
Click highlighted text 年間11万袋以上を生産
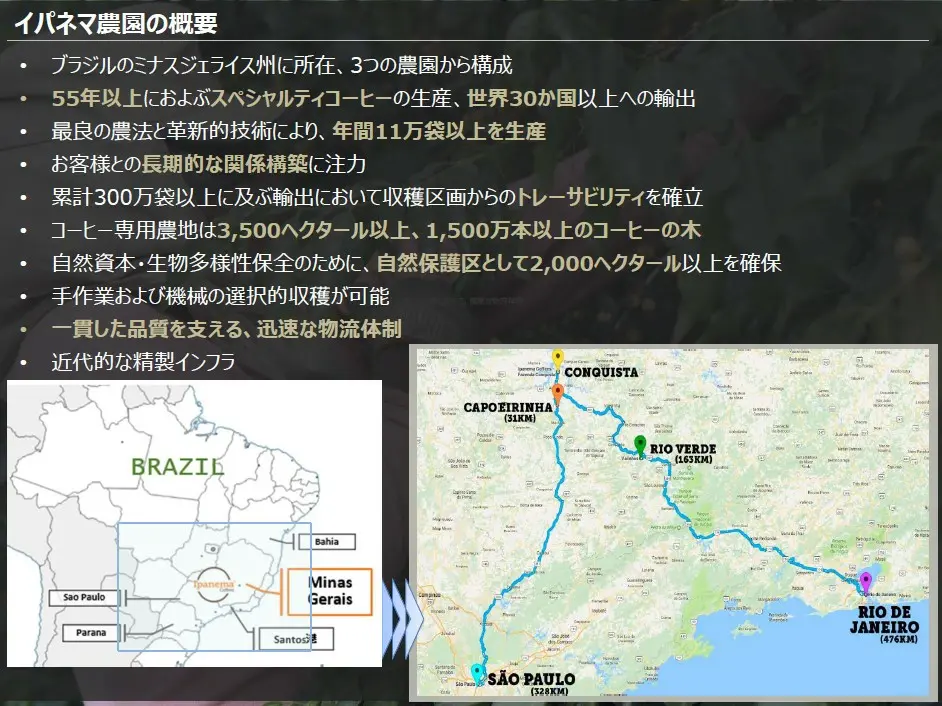coord(439,131)
